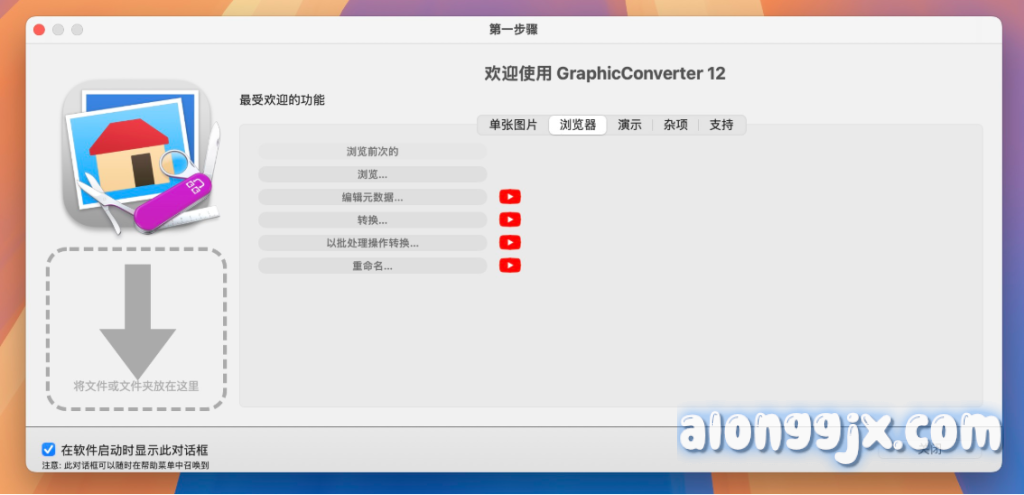1024x495 pixels.
Task: Open the 重命名... function
Action: click(372, 266)
